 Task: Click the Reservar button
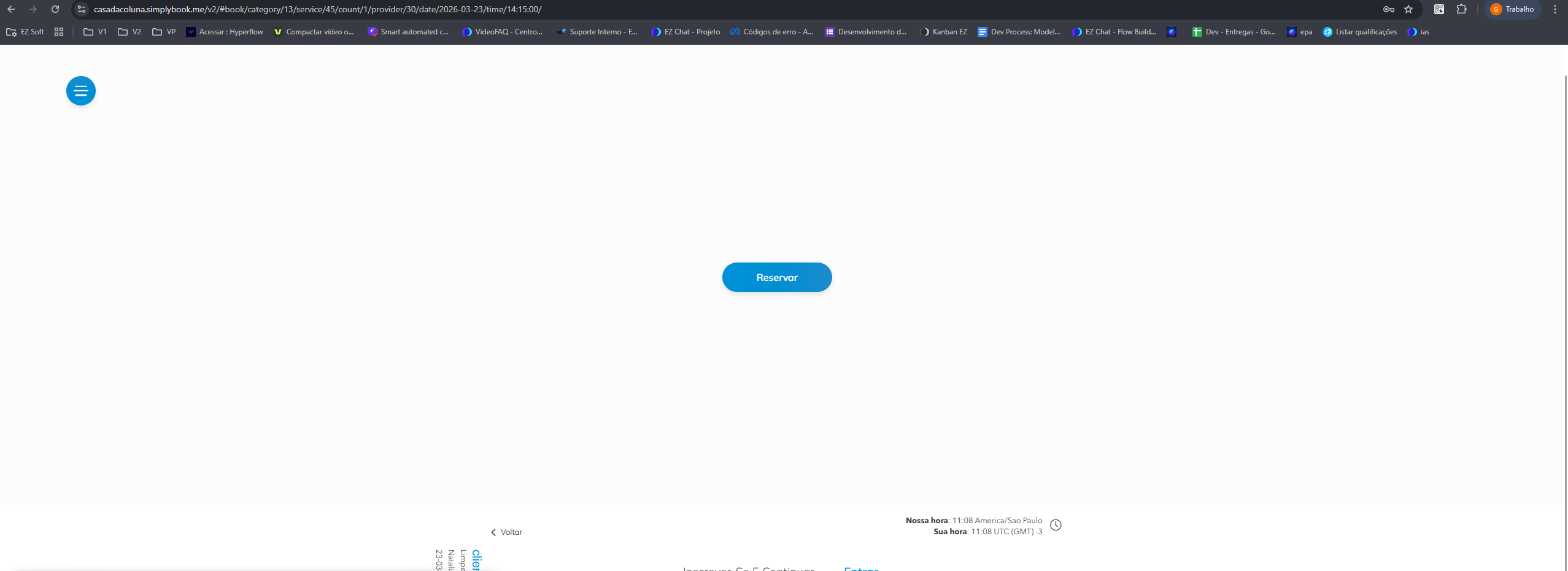coord(776,277)
